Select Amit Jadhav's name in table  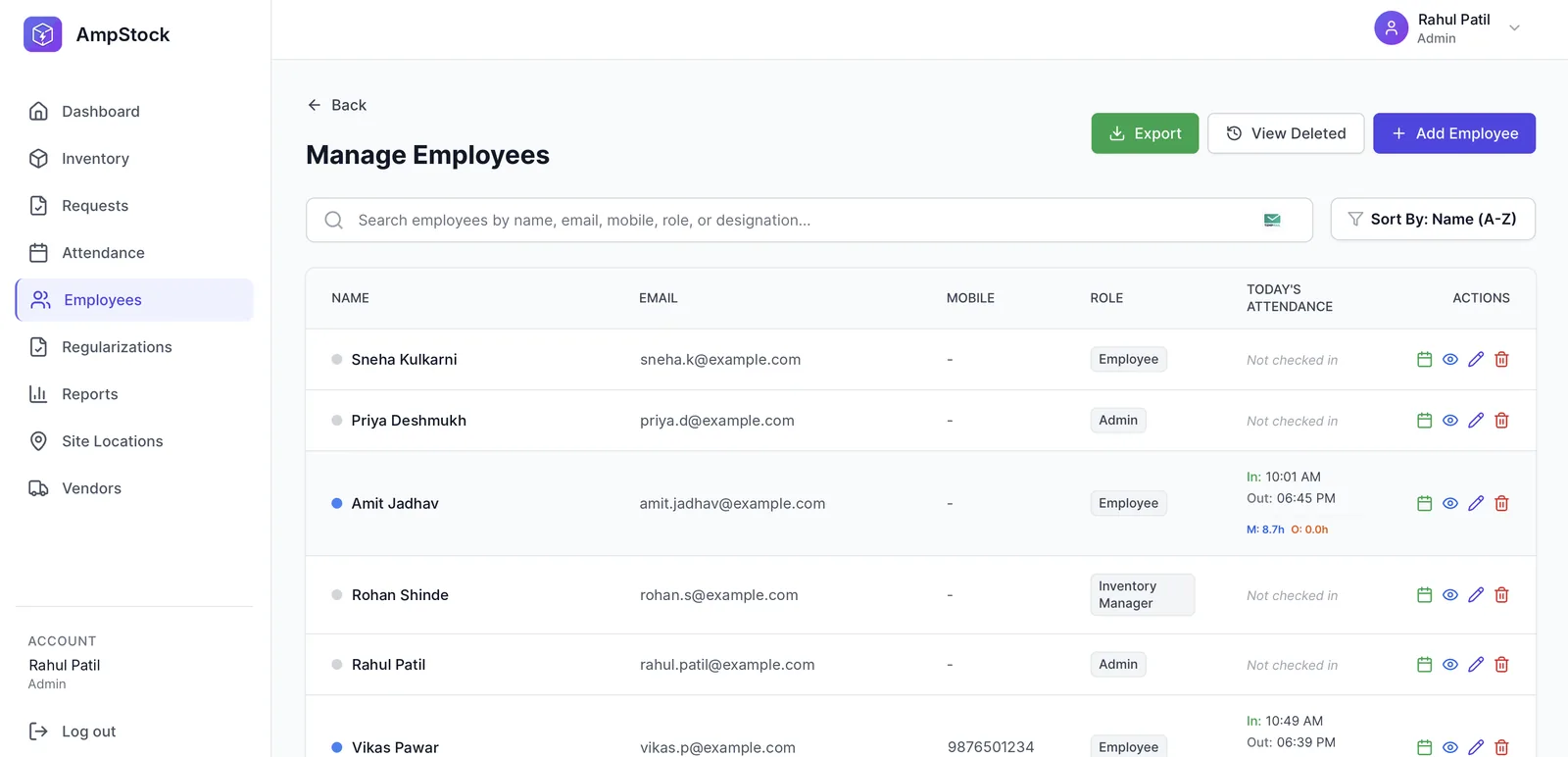(x=395, y=504)
